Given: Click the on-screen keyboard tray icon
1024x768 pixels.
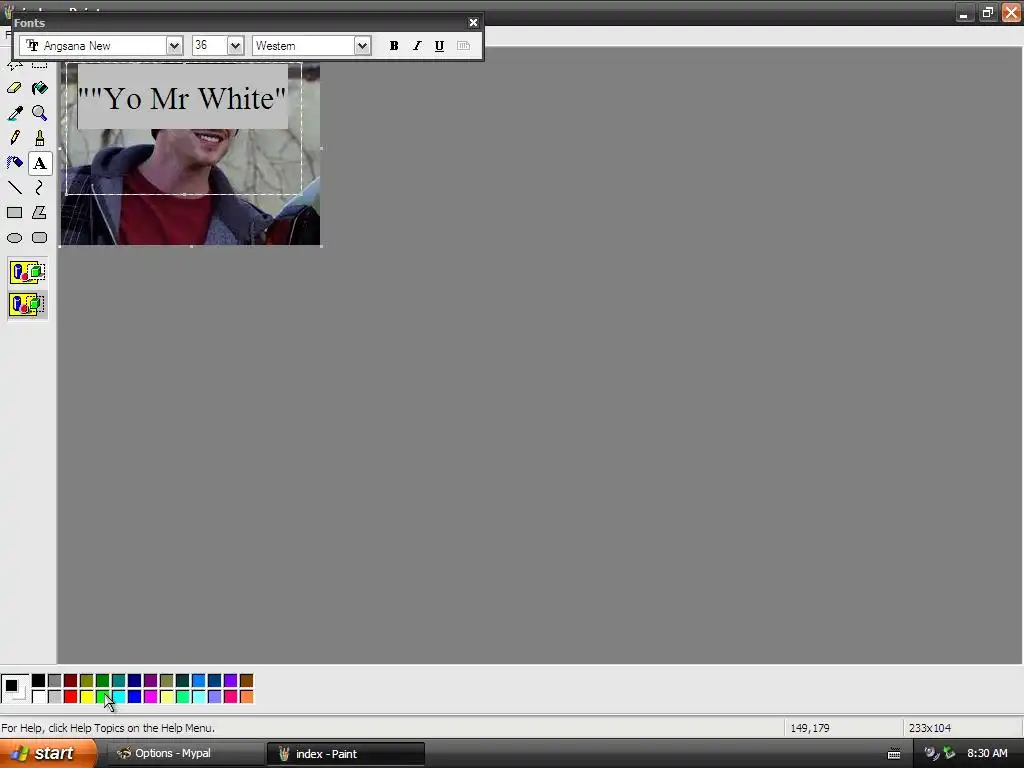Looking at the screenshot, I should [x=894, y=754].
